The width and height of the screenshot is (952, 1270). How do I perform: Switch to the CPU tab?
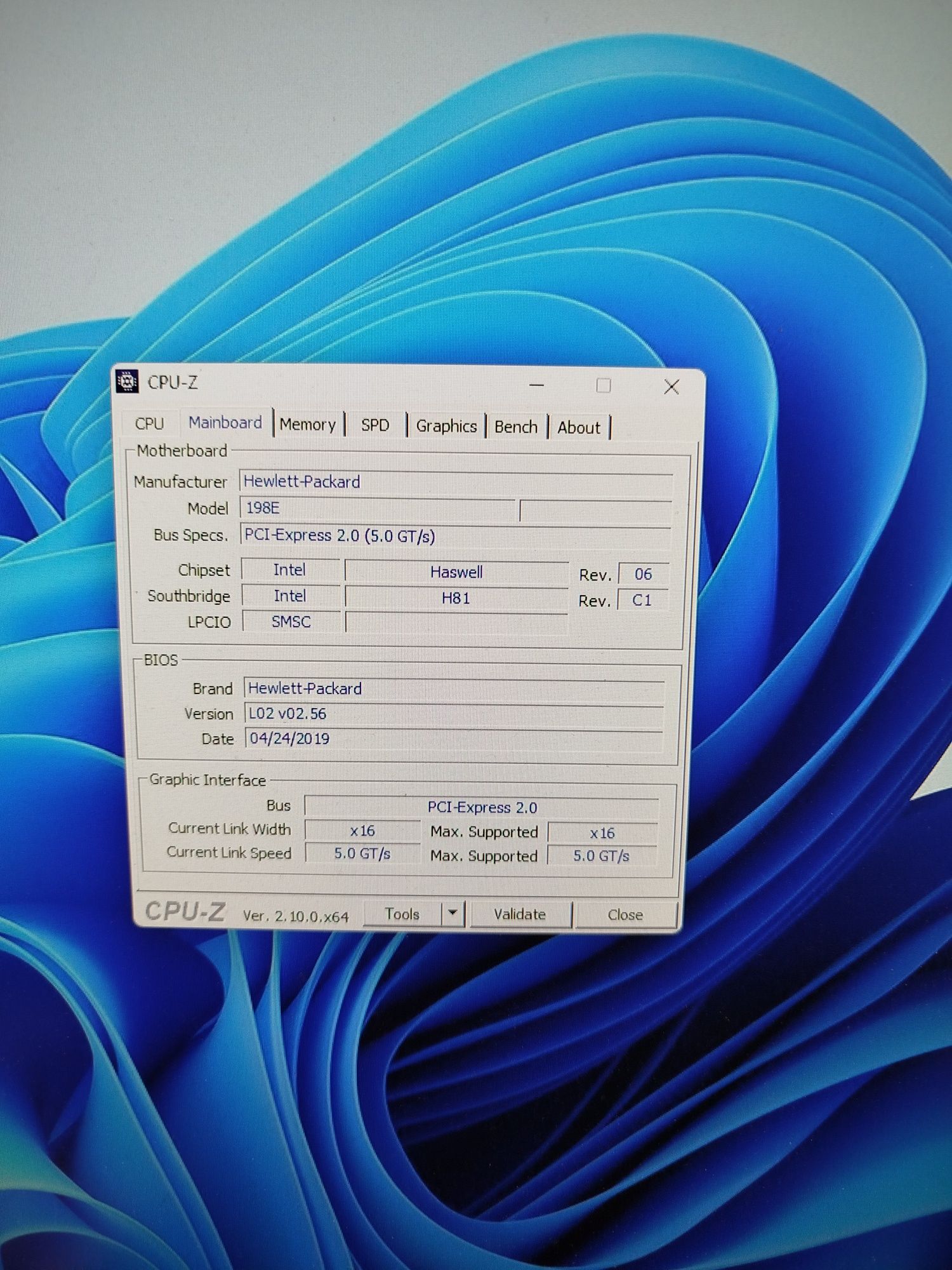click(150, 423)
